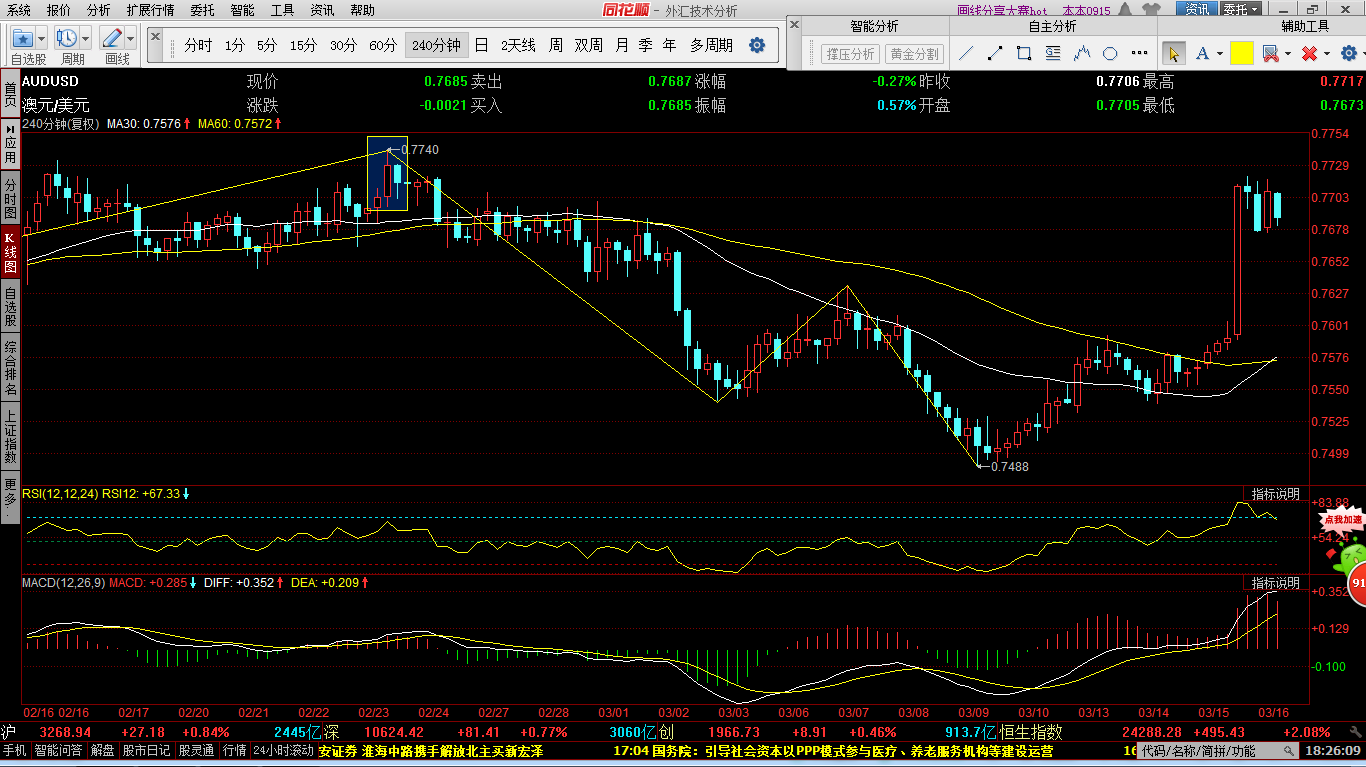
Task: Expand the text tool A dropdown arrow
Action: 1219,53
